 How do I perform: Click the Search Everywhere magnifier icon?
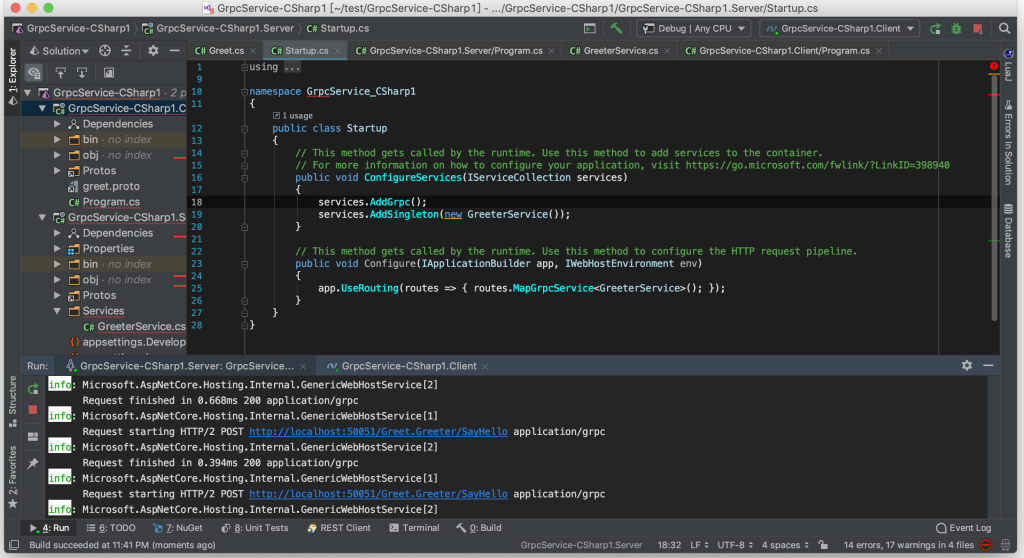1004,28
